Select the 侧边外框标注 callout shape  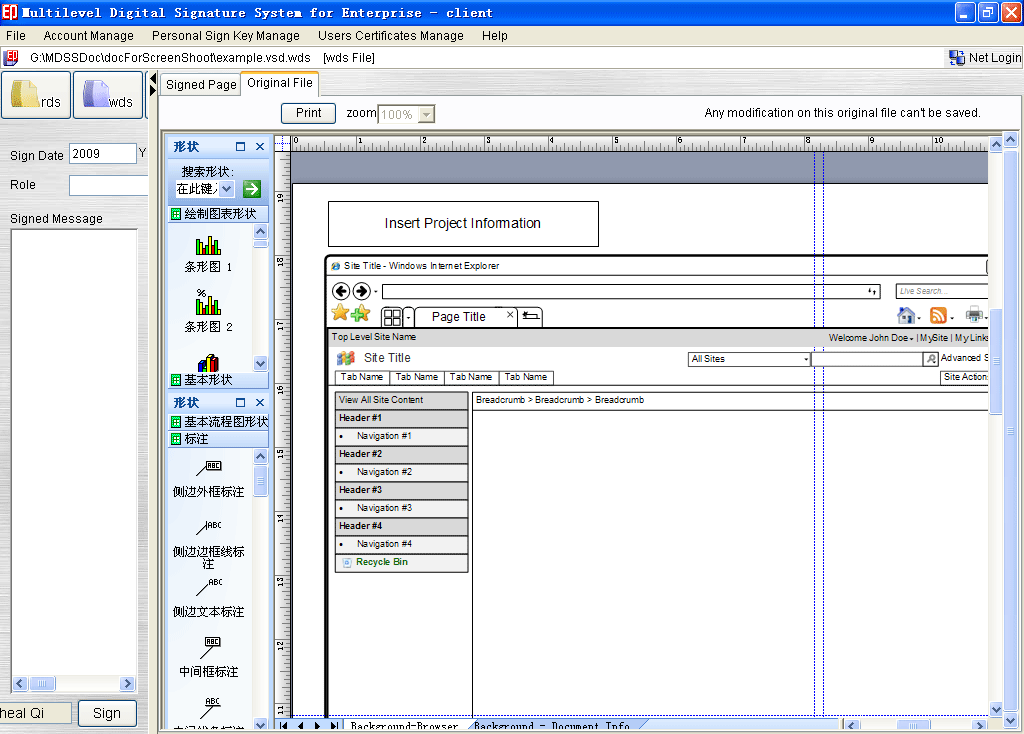pos(208,479)
